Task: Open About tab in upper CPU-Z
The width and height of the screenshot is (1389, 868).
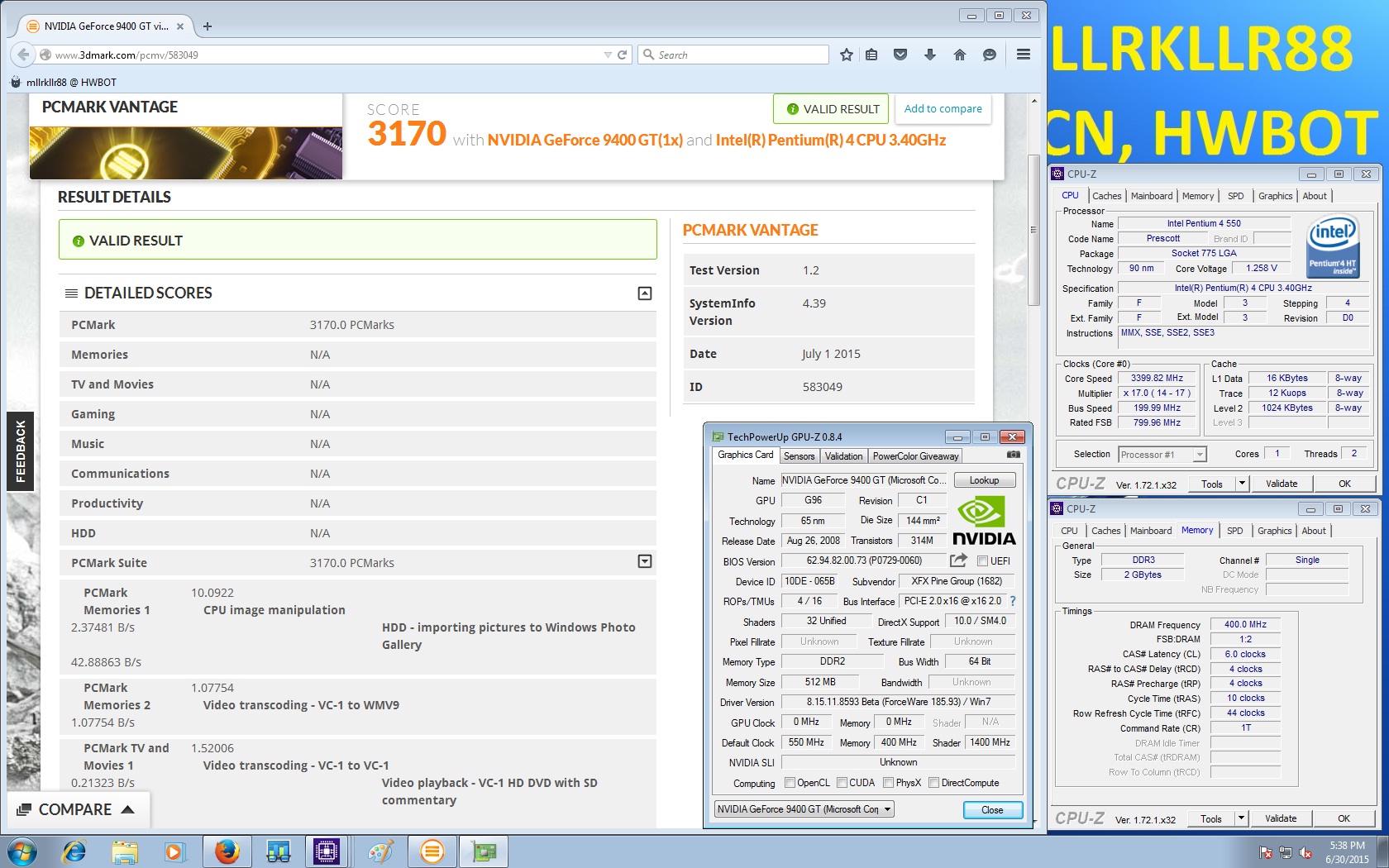Action: tap(1314, 196)
